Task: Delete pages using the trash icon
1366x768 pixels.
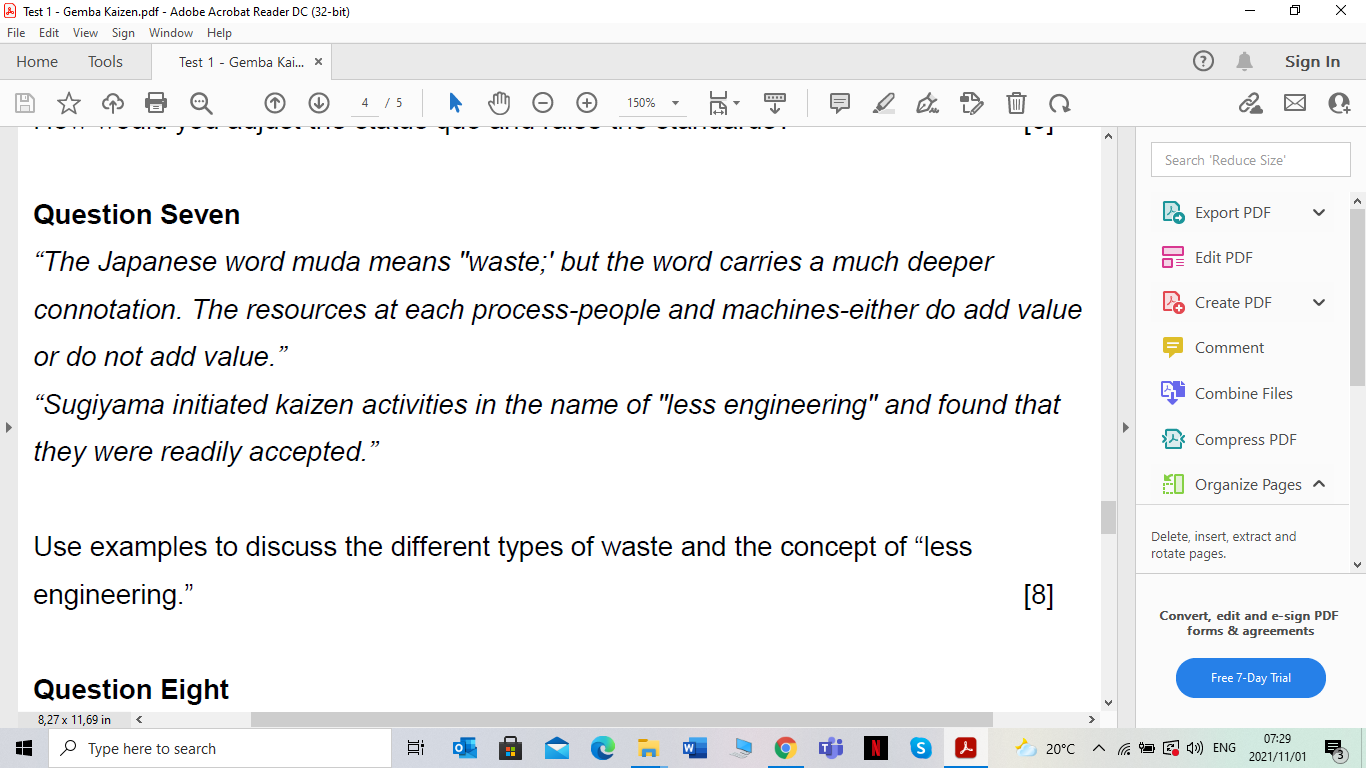Action: click(1016, 103)
